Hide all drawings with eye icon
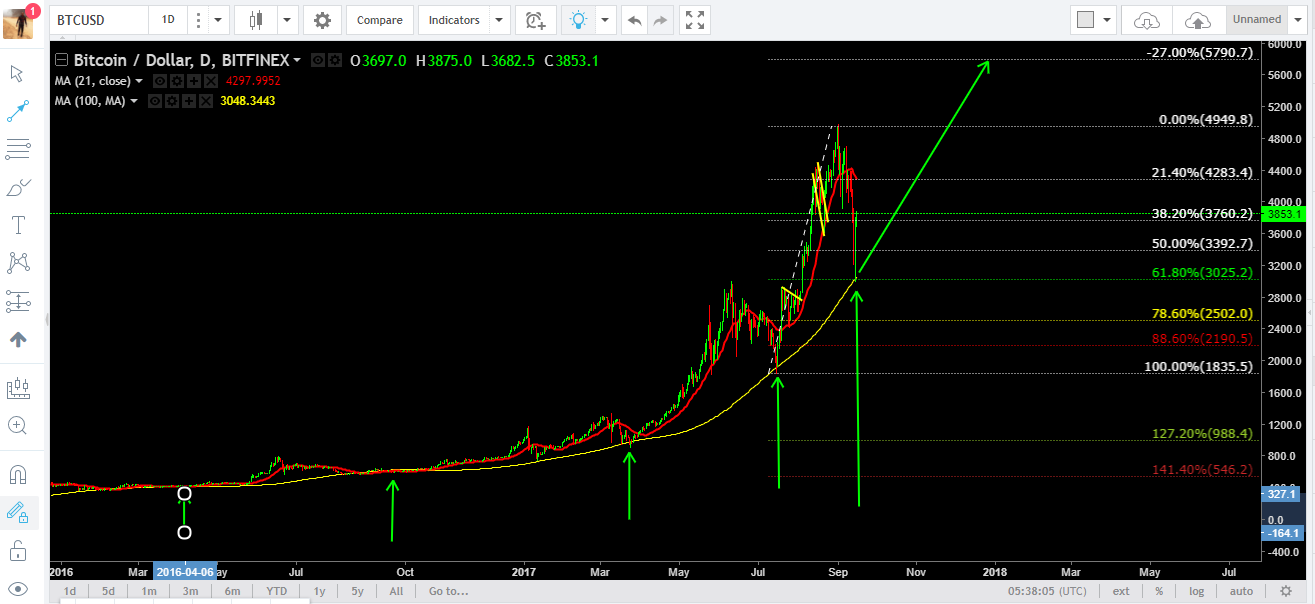Screen dimensions: 1315x604 click(x=17, y=588)
